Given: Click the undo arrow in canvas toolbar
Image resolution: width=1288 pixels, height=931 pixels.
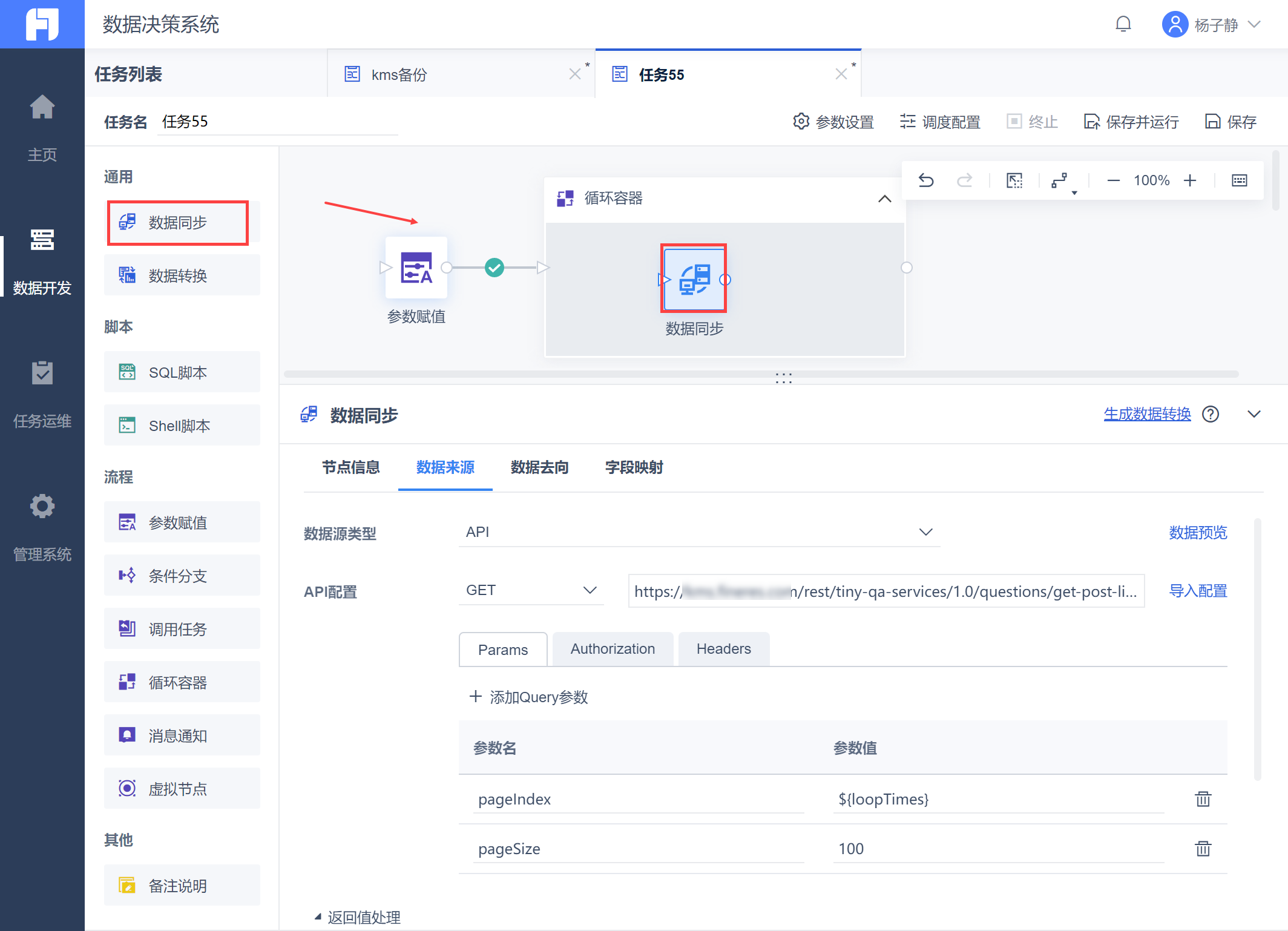Looking at the screenshot, I should click(925, 180).
